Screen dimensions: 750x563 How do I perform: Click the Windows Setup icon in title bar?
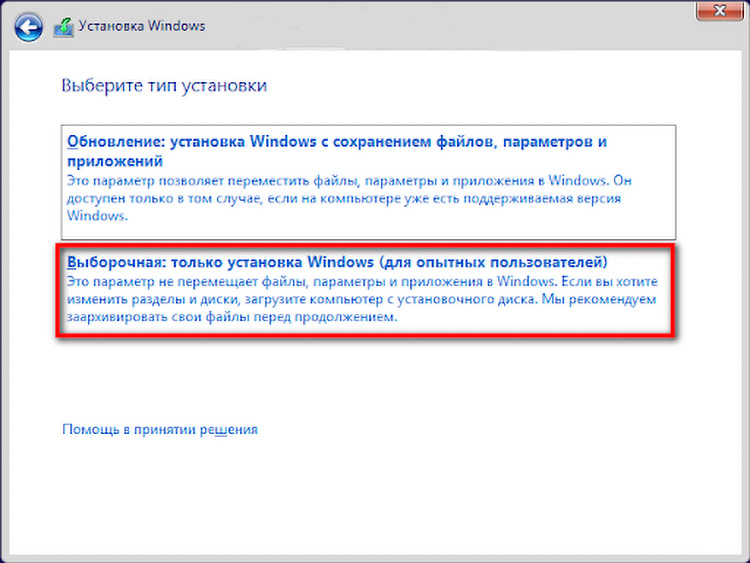[x=64, y=27]
